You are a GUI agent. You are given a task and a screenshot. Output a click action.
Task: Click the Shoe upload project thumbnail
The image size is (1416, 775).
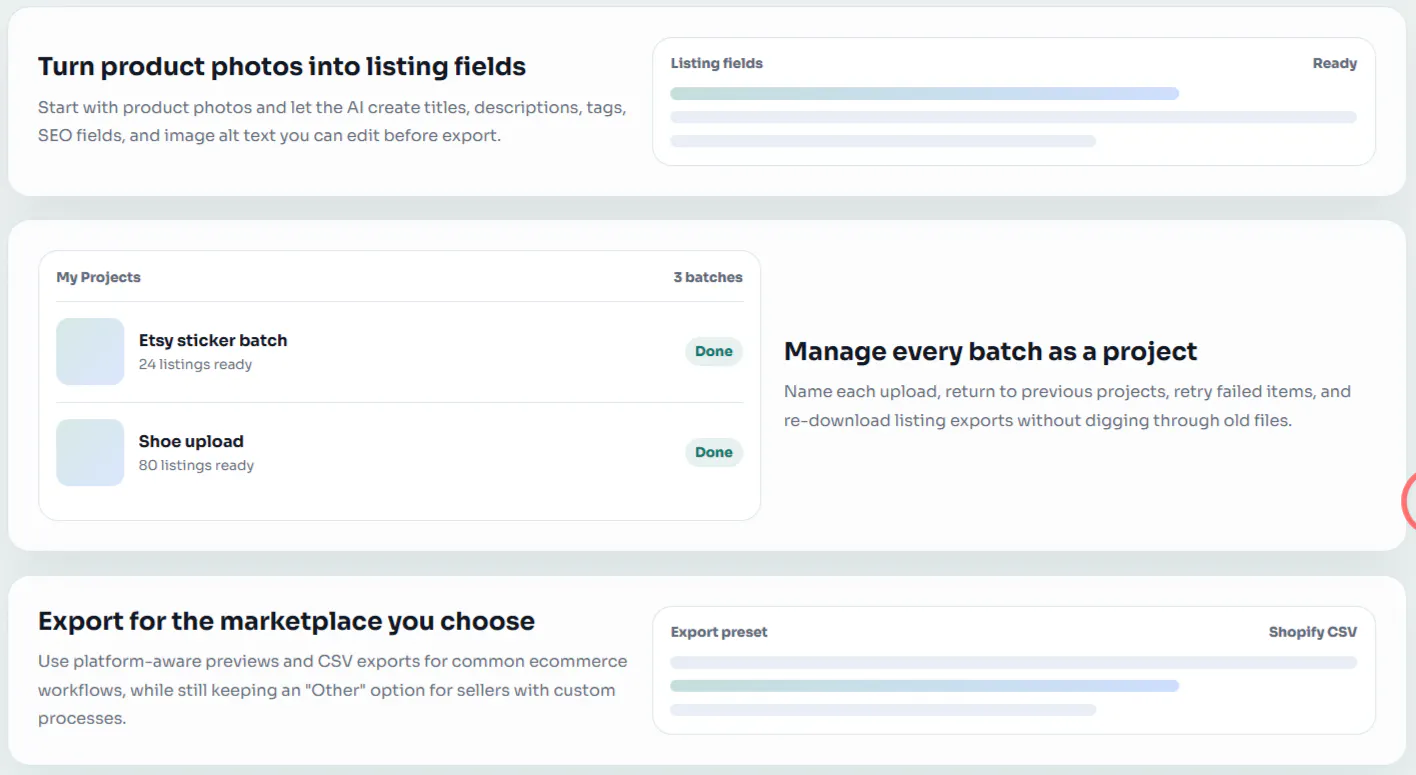(x=90, y=453)
